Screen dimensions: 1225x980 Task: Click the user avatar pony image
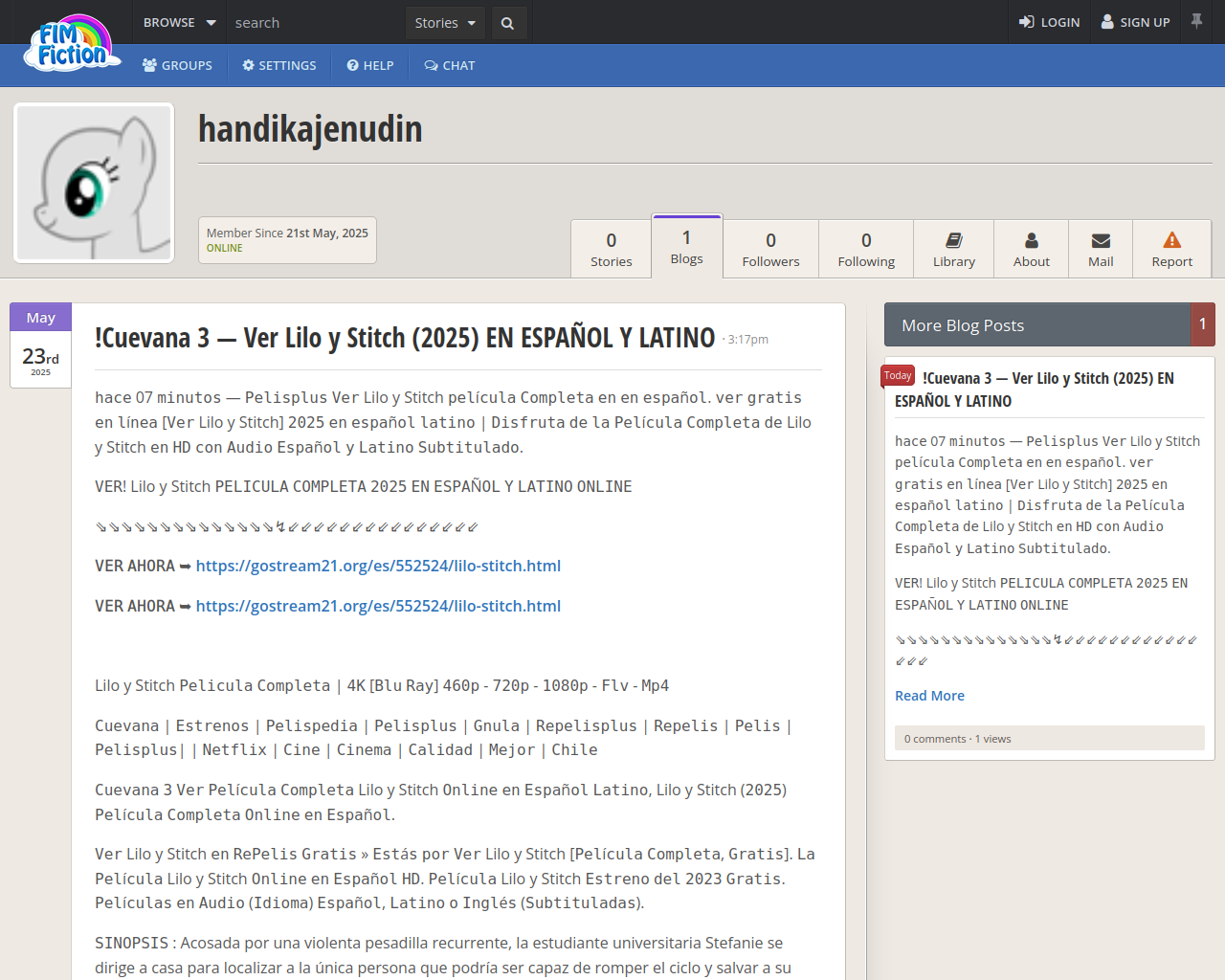coord(94,183)
